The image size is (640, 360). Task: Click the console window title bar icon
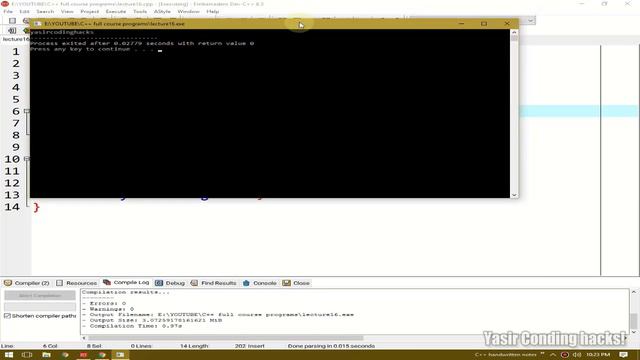point(38,24)
